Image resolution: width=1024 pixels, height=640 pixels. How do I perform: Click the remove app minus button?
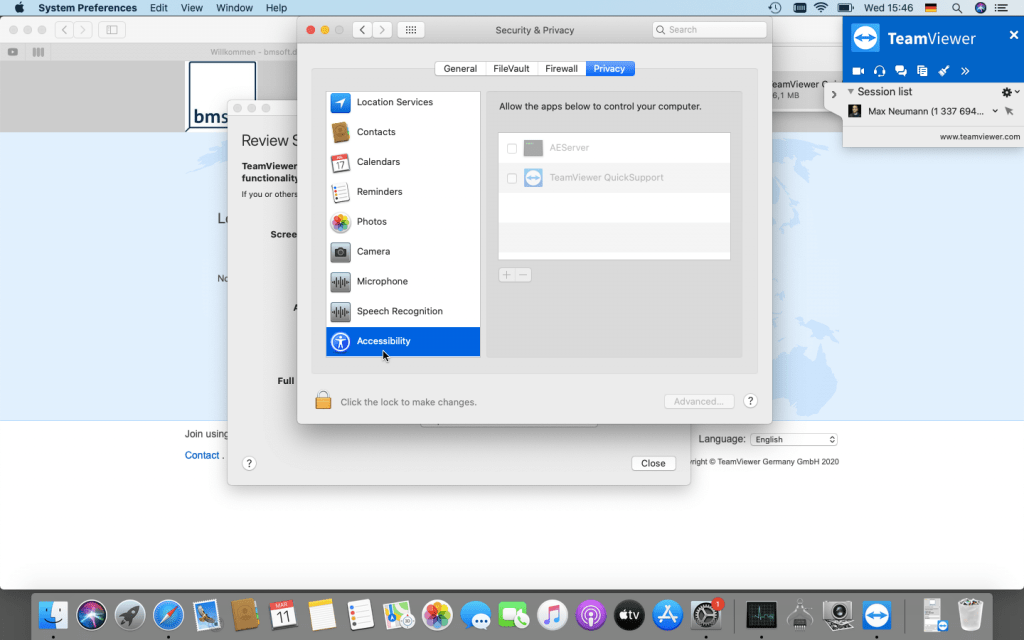point(523,275)
